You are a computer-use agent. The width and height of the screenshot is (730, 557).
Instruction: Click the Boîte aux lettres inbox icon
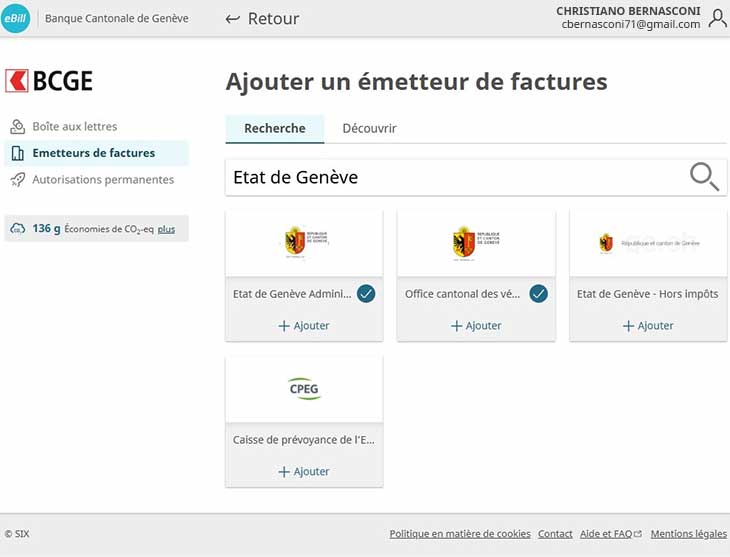coord(18,127)
